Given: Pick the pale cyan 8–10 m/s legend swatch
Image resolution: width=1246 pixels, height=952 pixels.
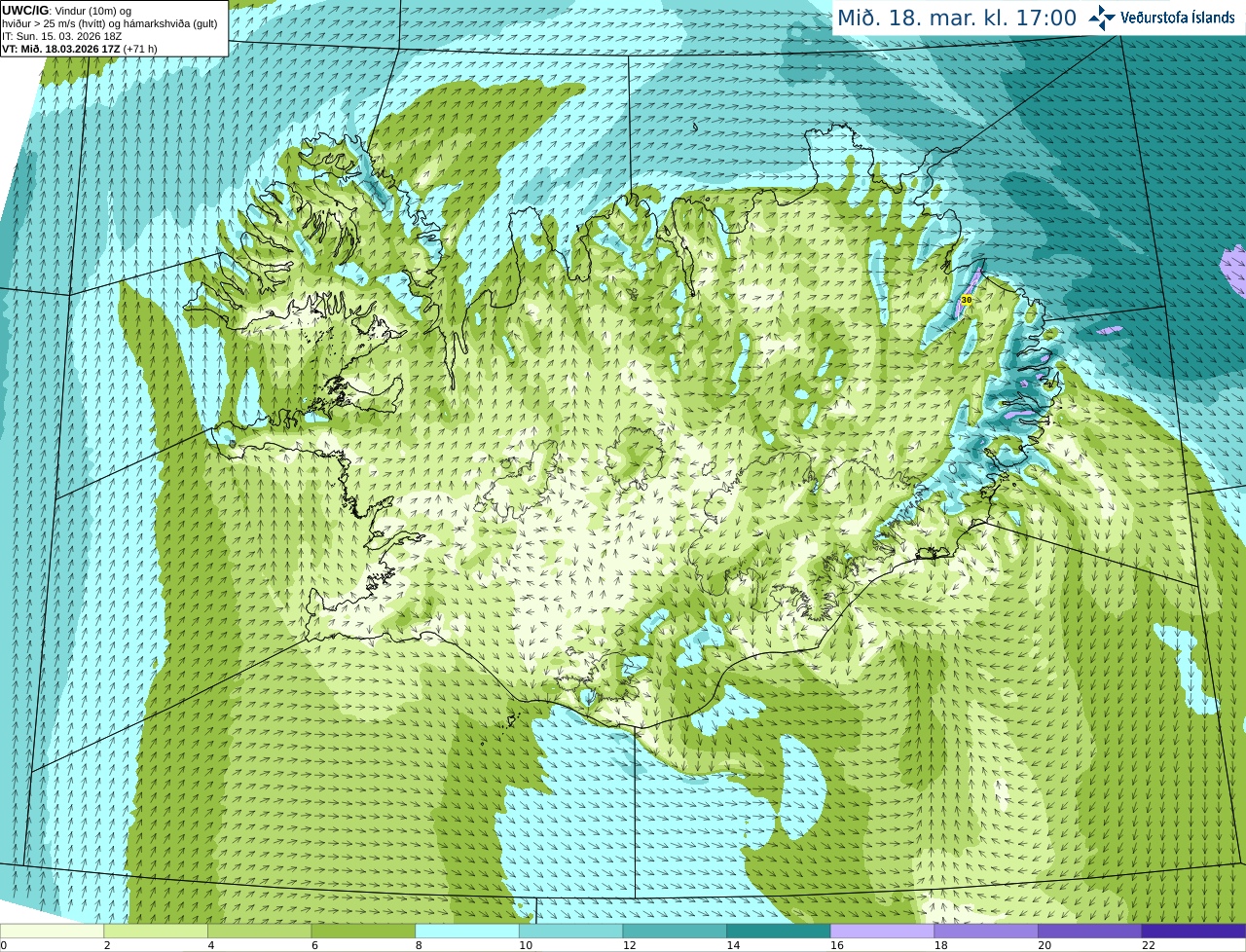Looking at the screenshot, I should tap(467, 932).
